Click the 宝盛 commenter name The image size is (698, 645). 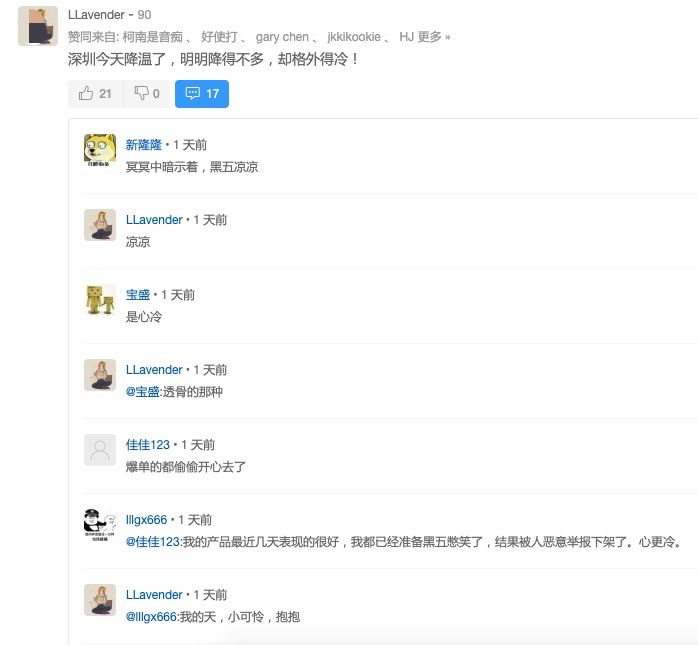[138, 295]
